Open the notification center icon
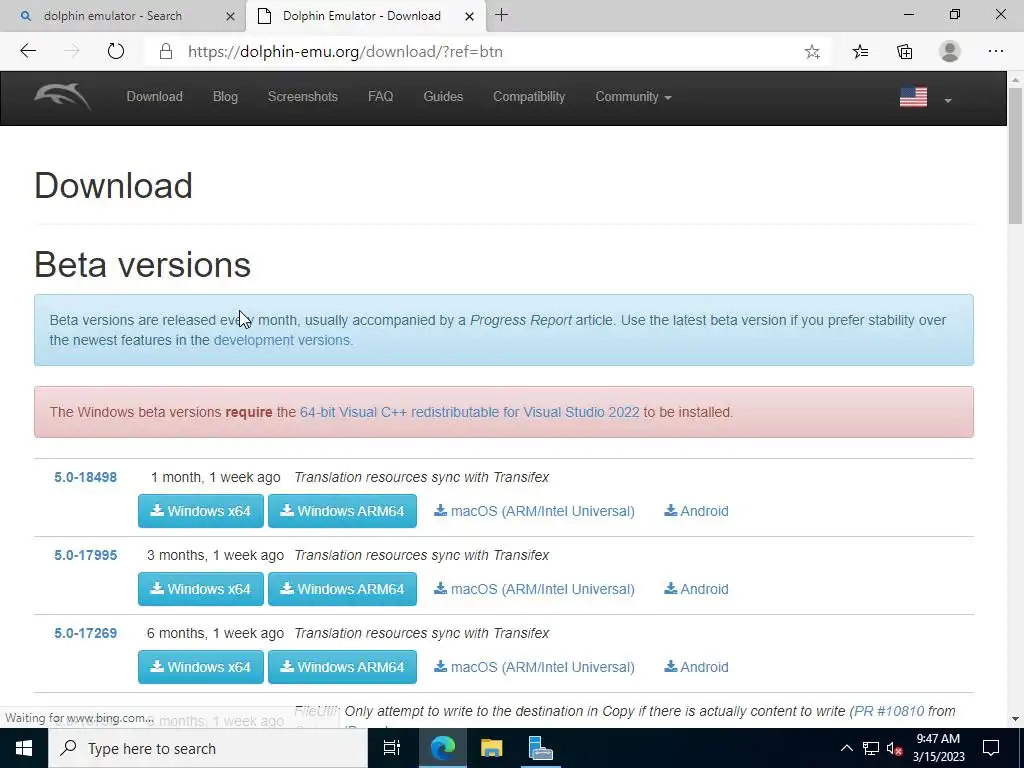1024x768 pixels. (x=991, y=748)
